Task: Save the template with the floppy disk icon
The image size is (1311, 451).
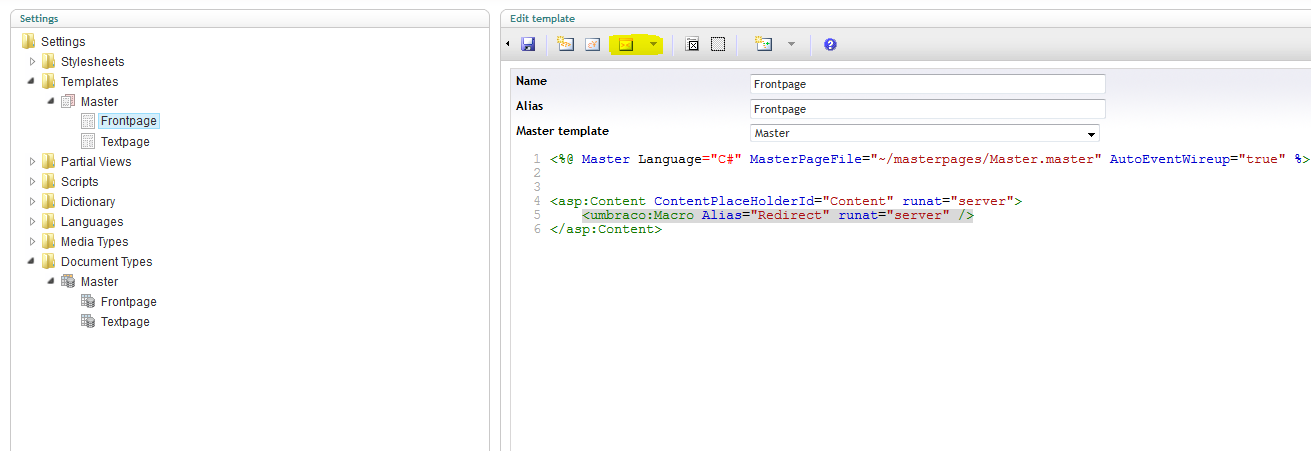Action: (528, 44)
